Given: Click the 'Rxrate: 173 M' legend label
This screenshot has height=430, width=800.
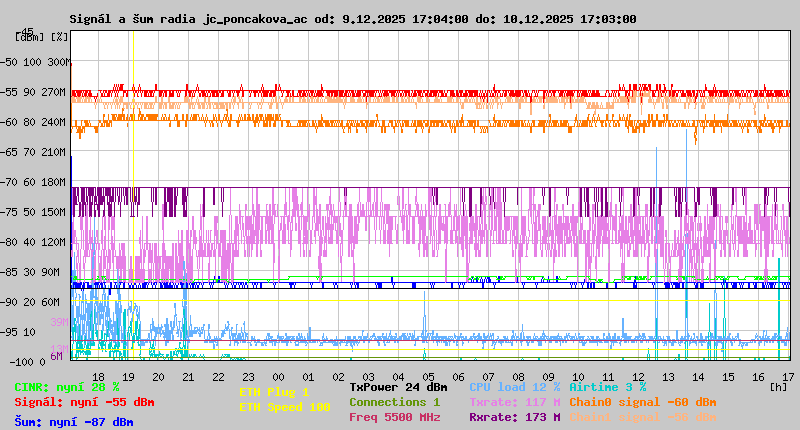Looking at the screenshot, I should (515, 417).
